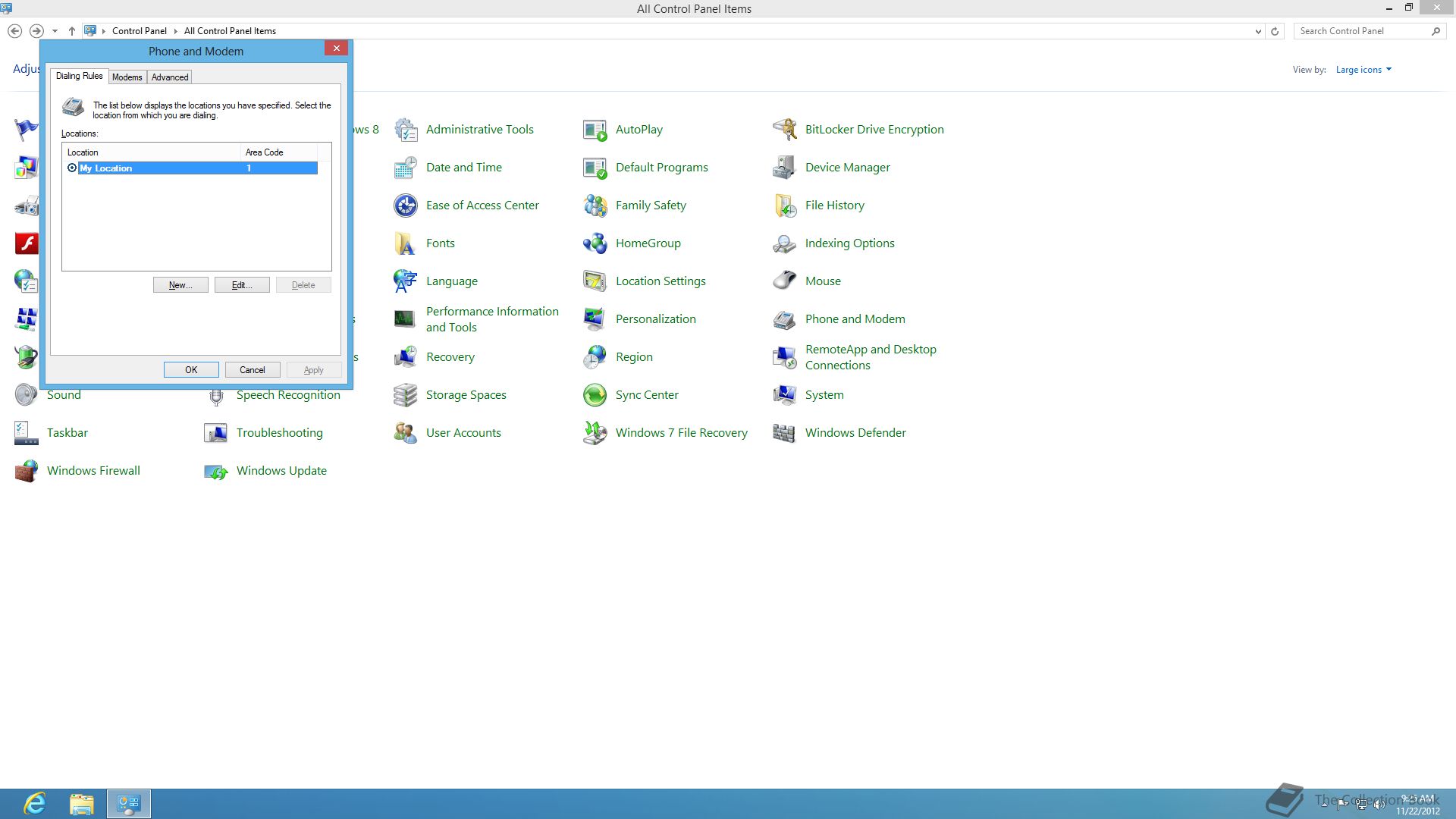
Task: Click Control Panel in the breadcrumb
Action: [x=140, y=31]
